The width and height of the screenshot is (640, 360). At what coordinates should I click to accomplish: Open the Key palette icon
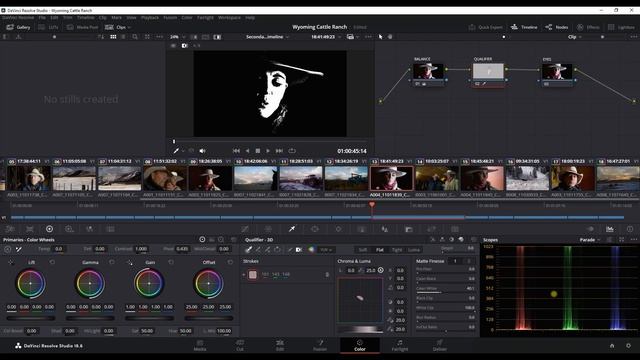click(x=409, y=229)
